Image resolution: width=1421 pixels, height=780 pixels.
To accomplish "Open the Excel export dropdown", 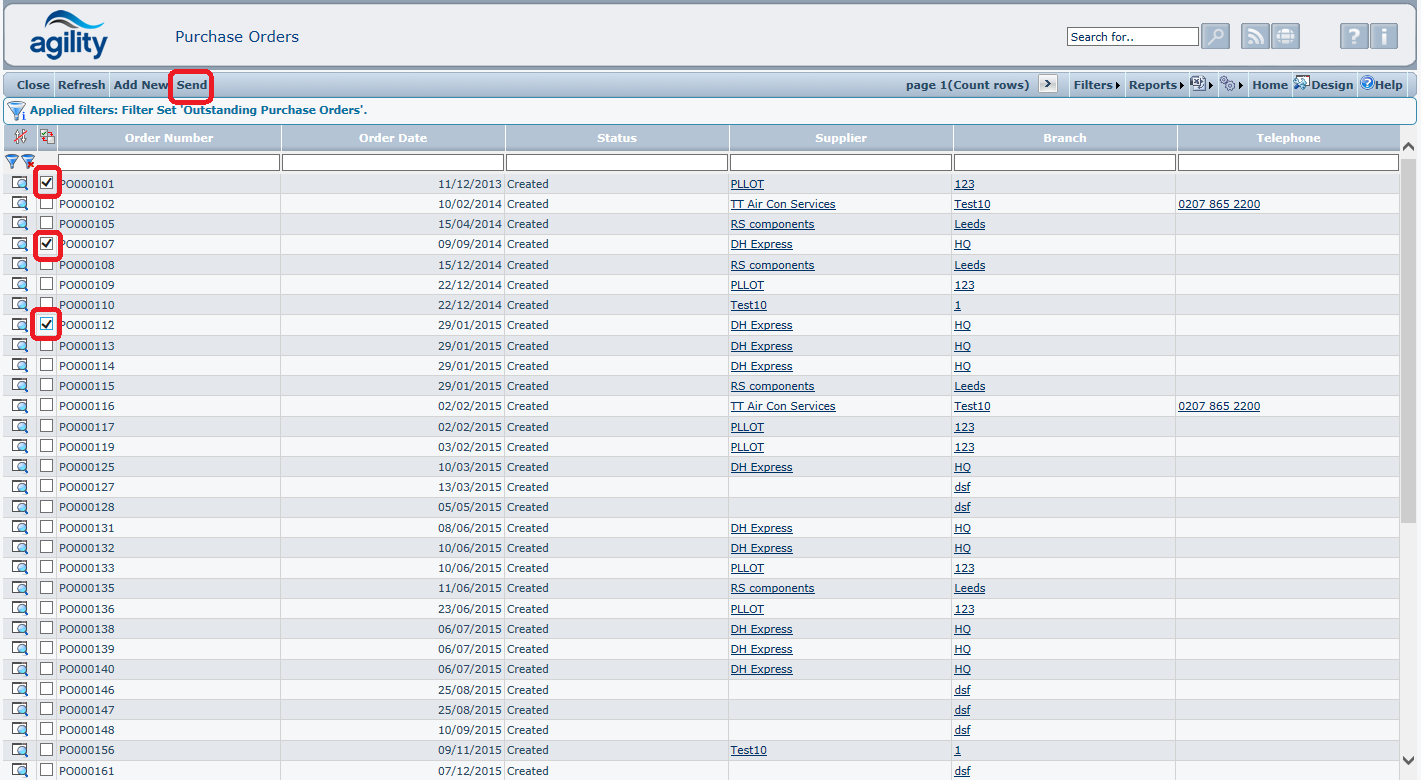I will point(1200,85).
